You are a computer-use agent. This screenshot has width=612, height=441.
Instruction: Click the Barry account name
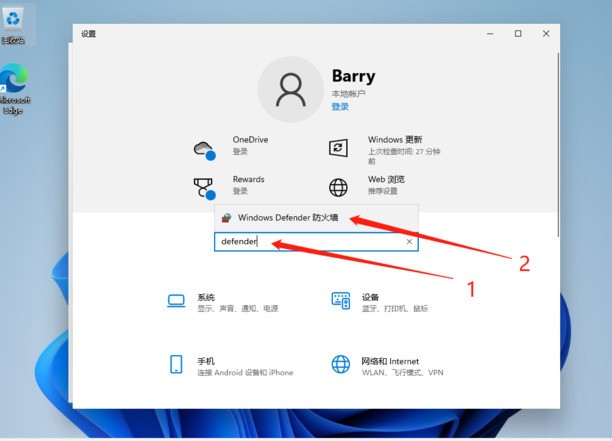354,76
